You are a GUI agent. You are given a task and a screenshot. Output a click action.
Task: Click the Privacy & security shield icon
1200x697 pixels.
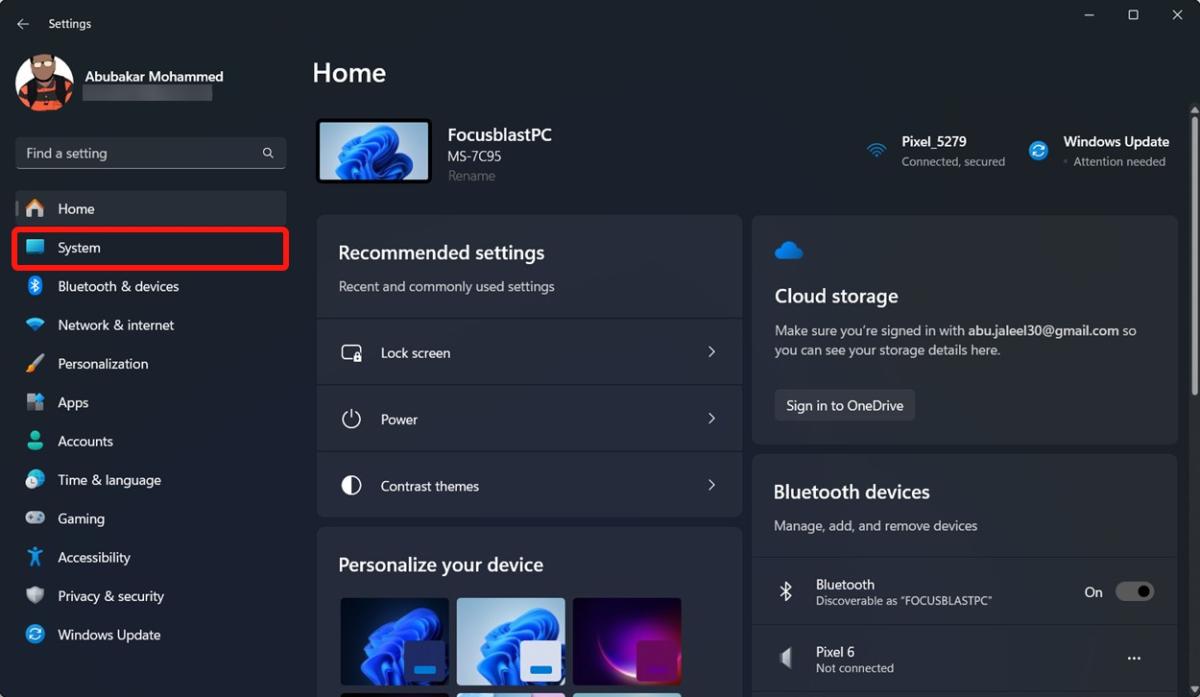[36, 596]
